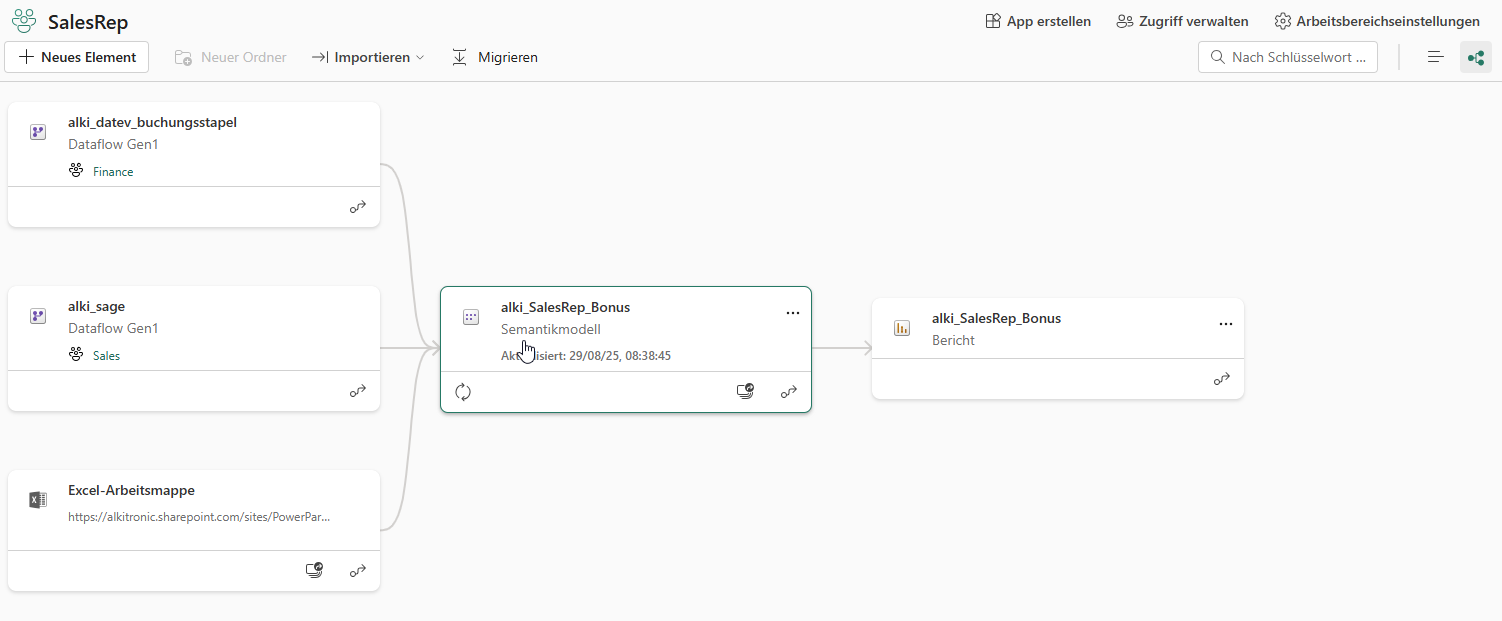The image size is (1502, 621).
Task: Click the alkitronic sharepoint URL text
Action: pyautogui.click(x=199, y=517)
